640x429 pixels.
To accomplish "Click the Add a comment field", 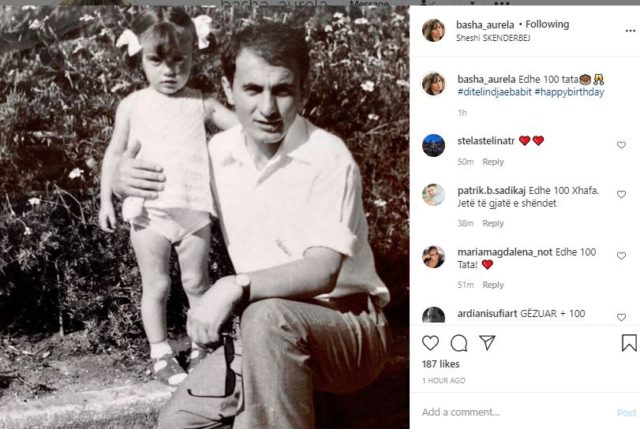I will pyautogui.click(x=516, y=412).
